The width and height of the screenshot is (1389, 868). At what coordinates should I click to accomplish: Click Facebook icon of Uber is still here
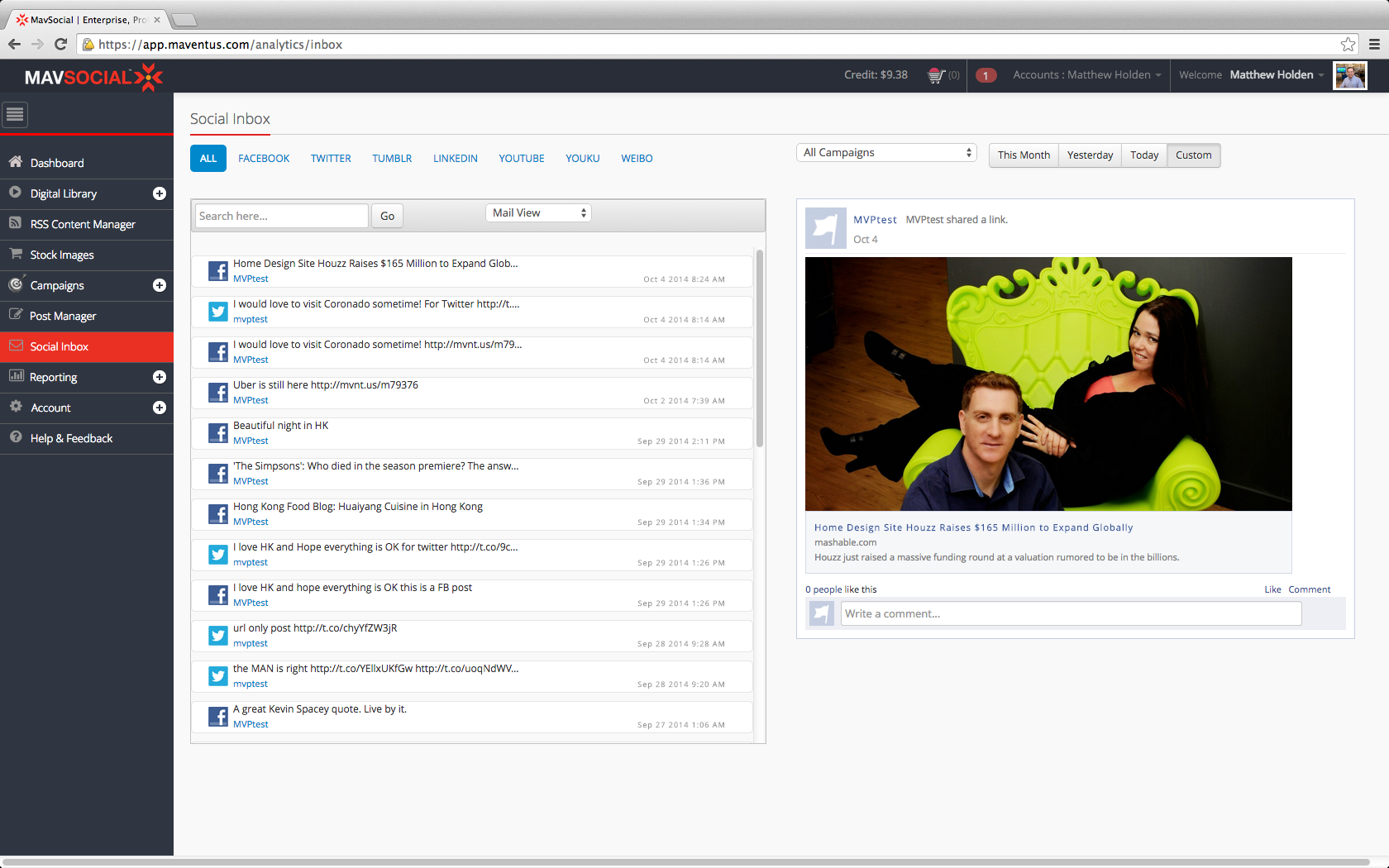(218, 393)
